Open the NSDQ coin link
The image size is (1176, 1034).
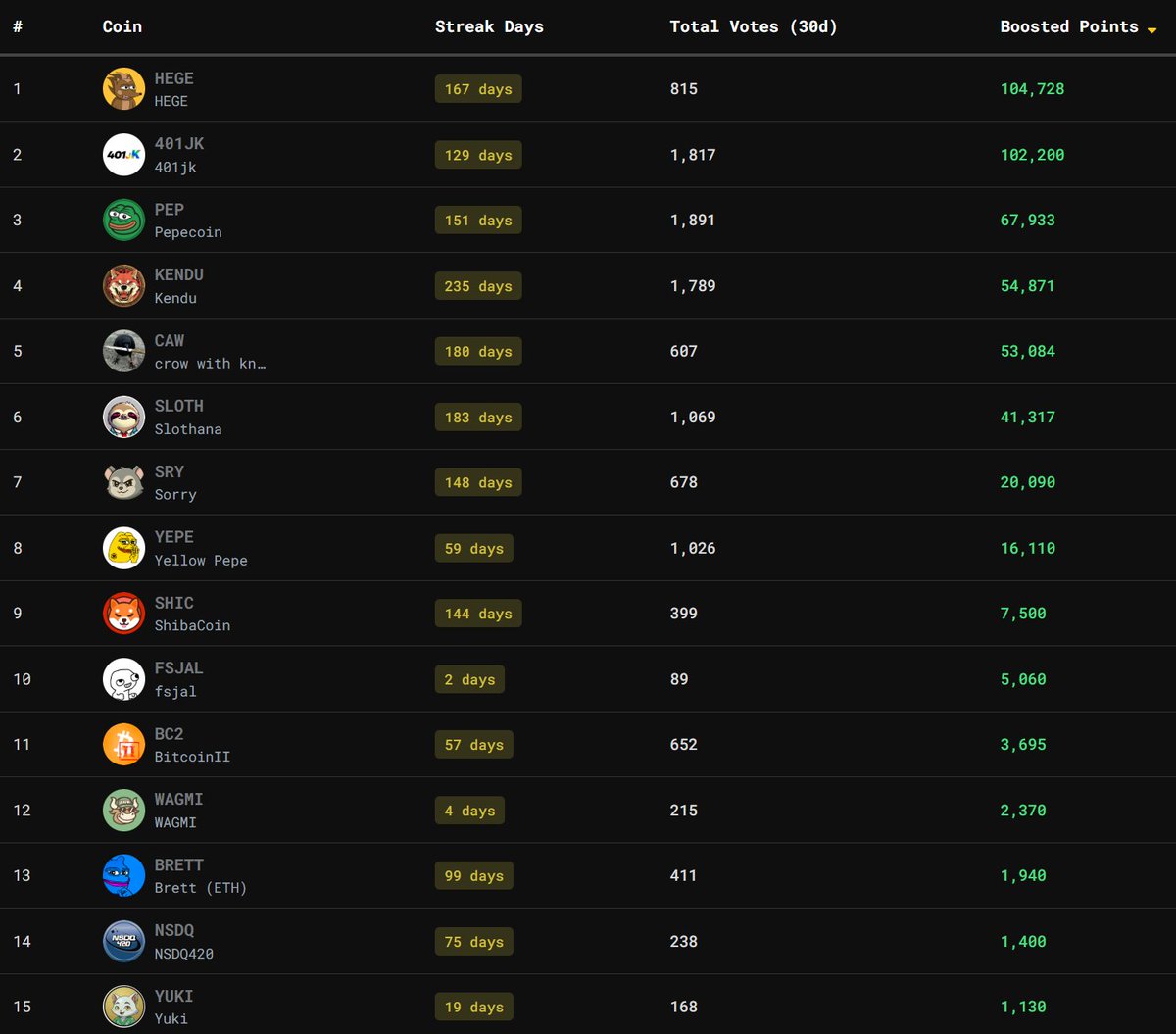(174, 930)
